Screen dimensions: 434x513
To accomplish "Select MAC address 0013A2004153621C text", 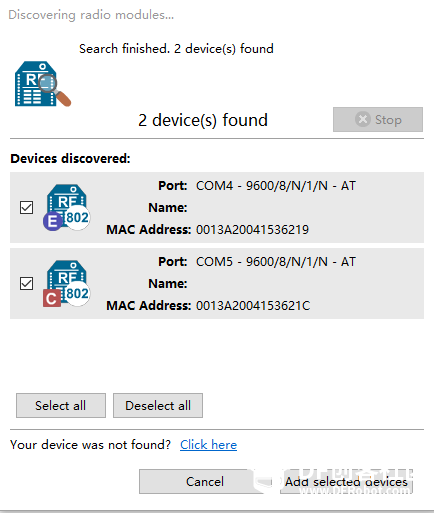I will coord(253,305).
